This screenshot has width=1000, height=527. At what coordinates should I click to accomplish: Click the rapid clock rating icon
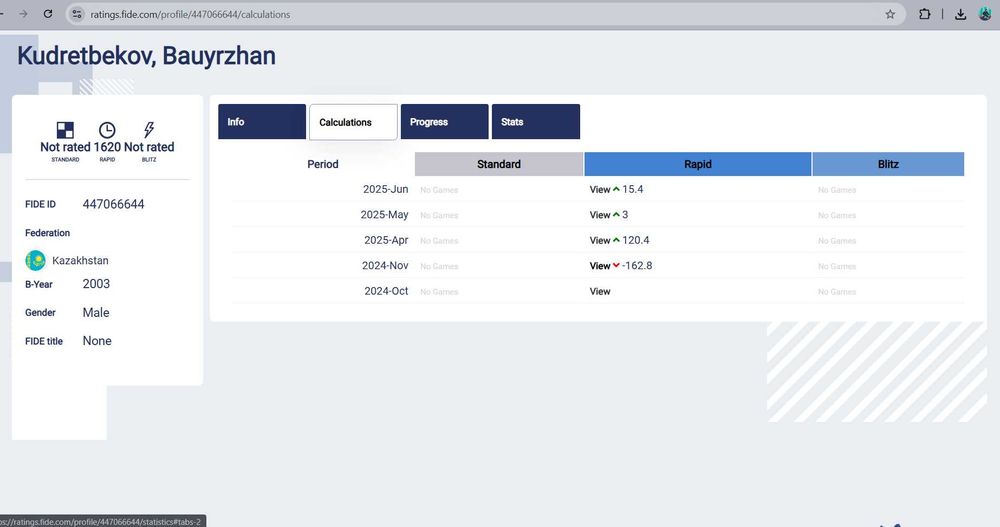point(107,130)
